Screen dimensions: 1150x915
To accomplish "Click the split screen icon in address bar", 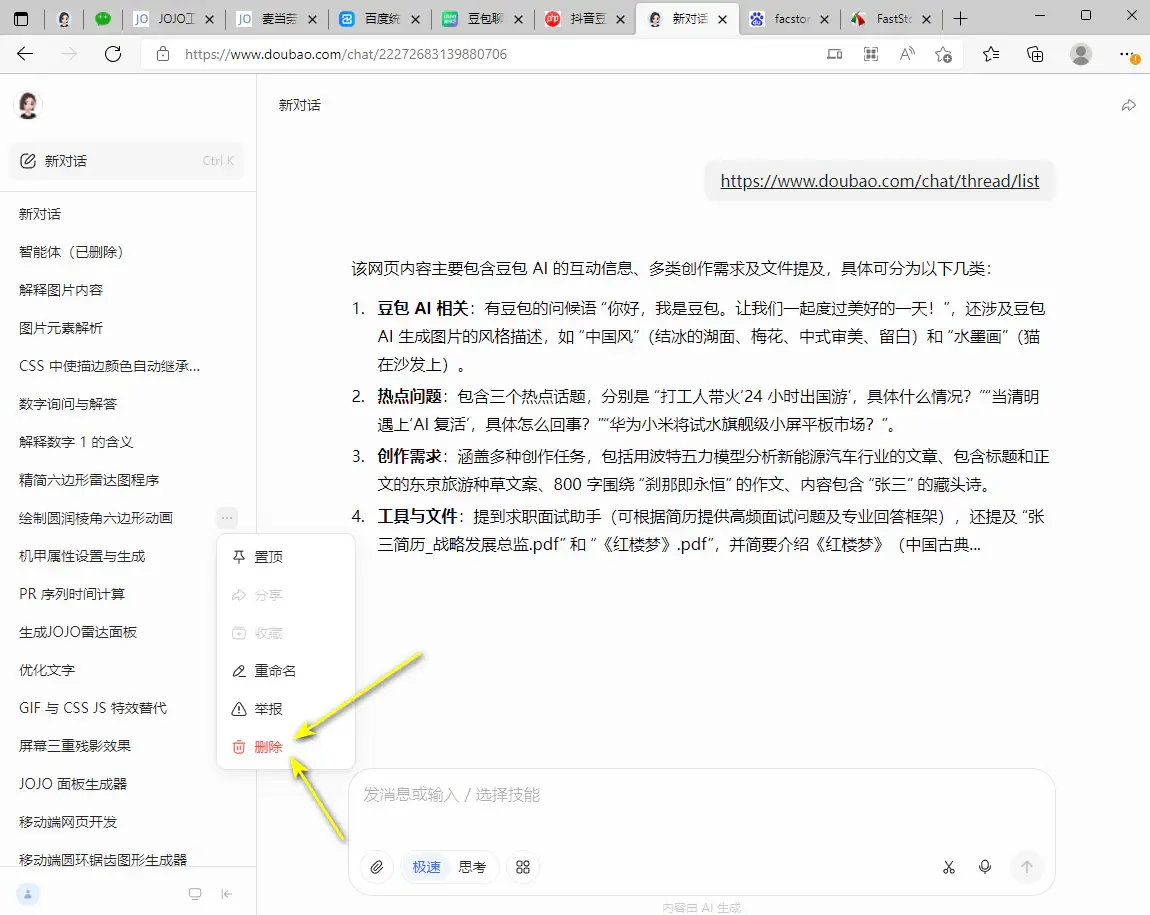I will pos(834,54).
